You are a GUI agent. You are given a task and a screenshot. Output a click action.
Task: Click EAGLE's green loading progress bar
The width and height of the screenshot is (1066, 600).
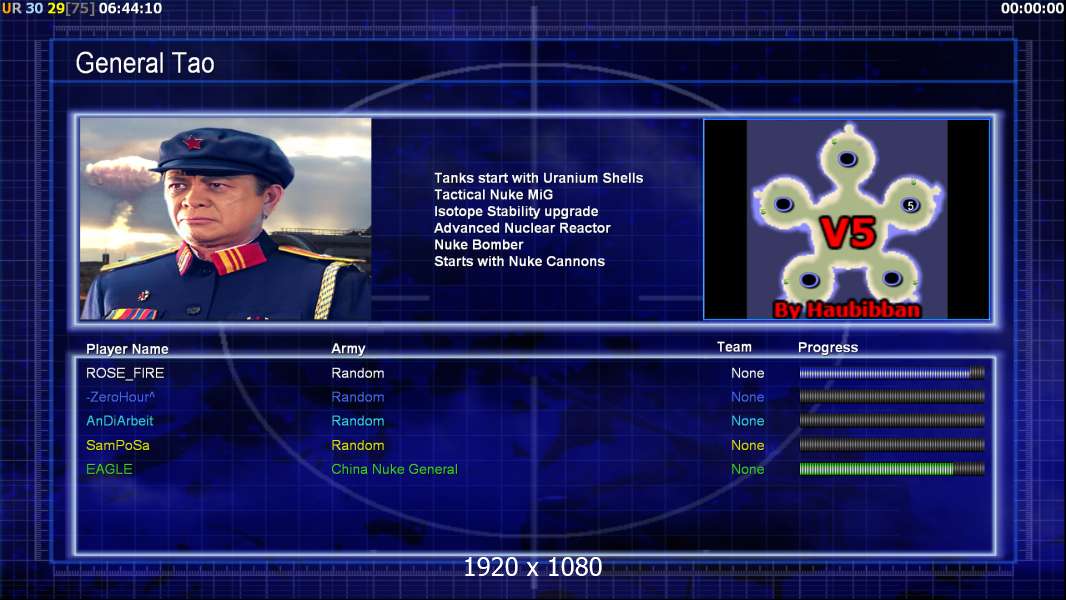pos(892,469)
